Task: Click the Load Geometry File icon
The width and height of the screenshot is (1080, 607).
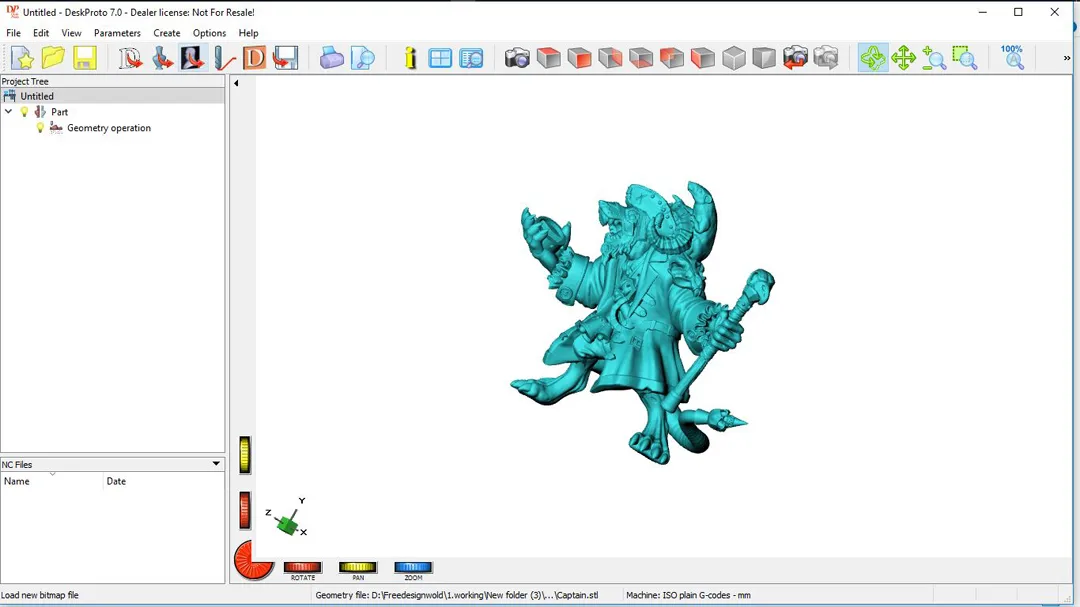Action: pyautogui.click(x=130, y=58)
